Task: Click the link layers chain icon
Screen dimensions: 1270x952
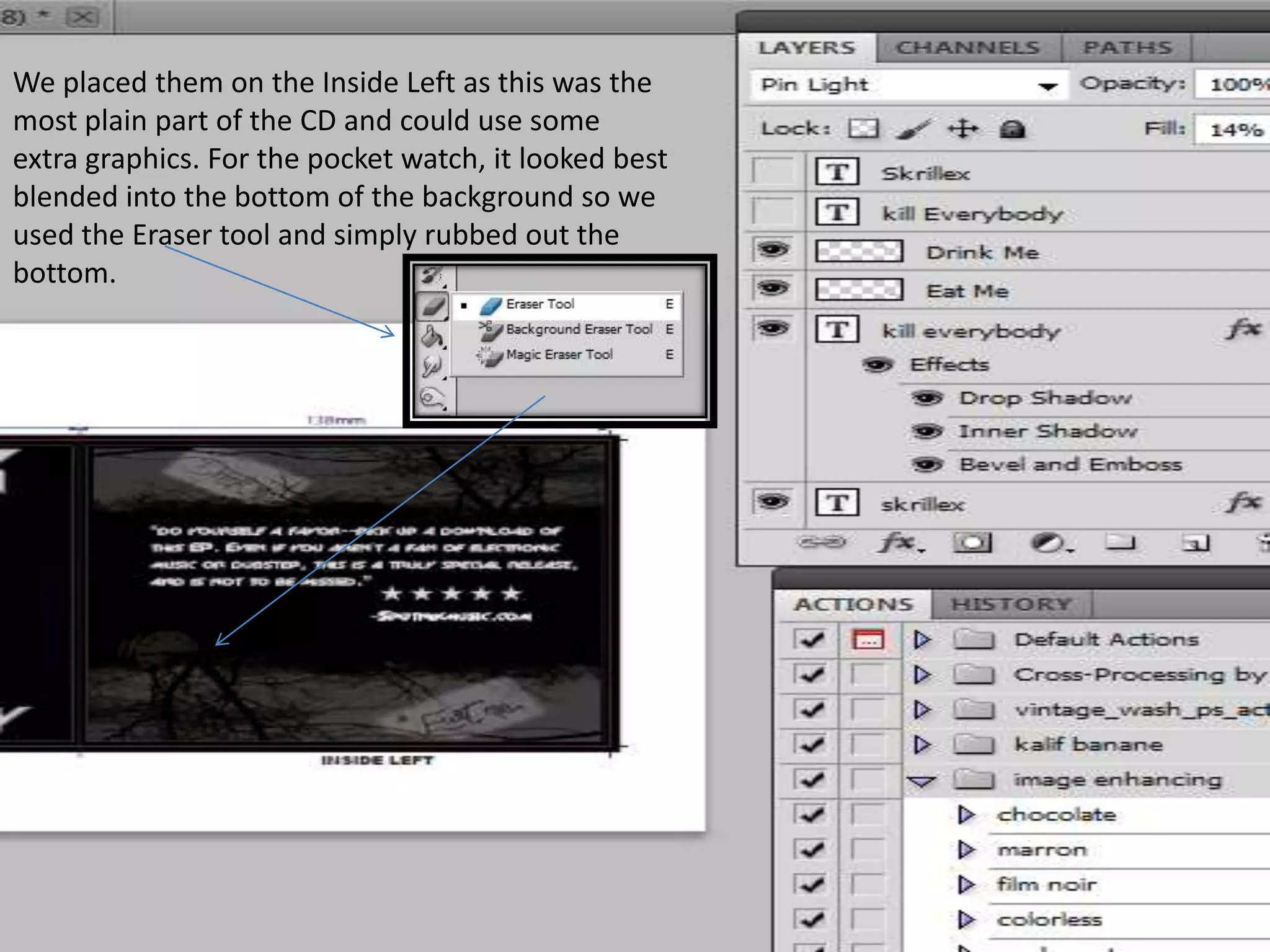Action: click(822, 543)
